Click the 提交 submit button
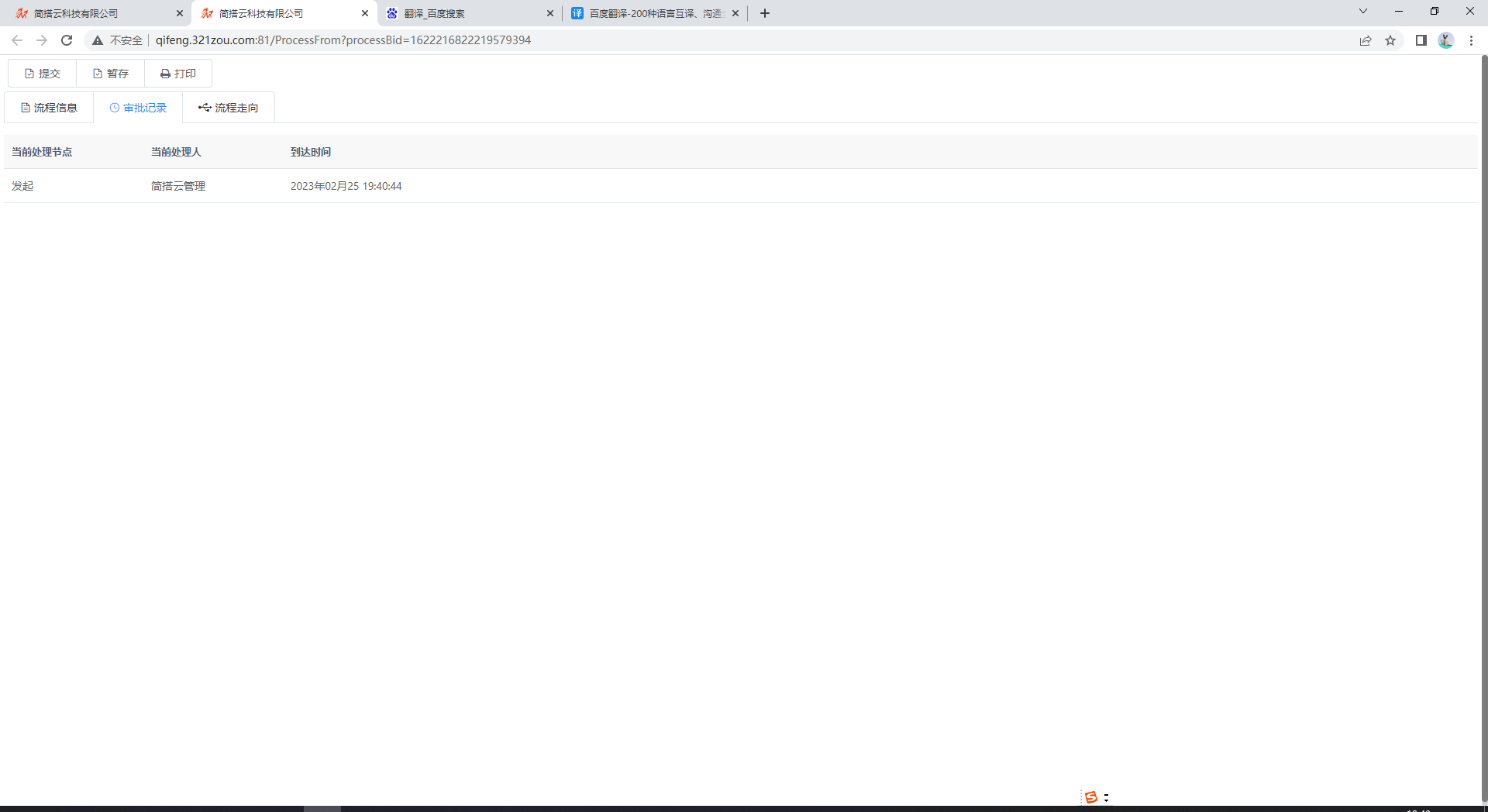This screenshot has height=812, width=1488. click(x=43, y=74)
